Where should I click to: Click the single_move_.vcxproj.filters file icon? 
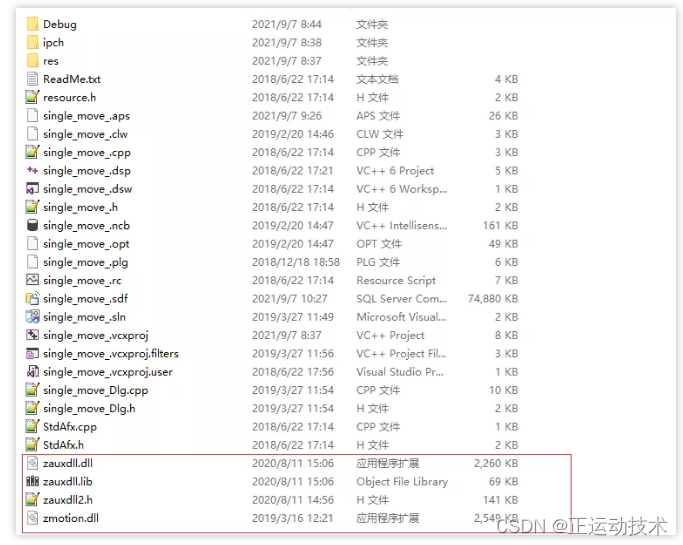[33, 353]
